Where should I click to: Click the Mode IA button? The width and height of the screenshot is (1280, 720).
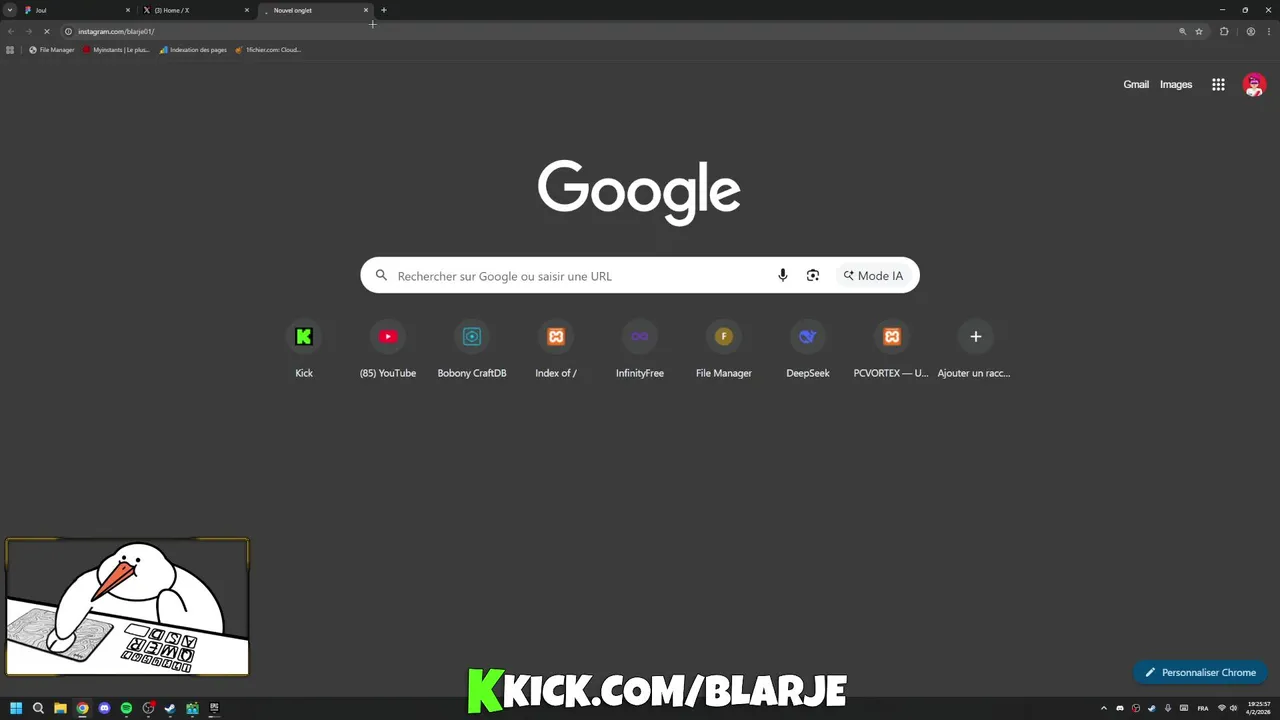[873, 276]
